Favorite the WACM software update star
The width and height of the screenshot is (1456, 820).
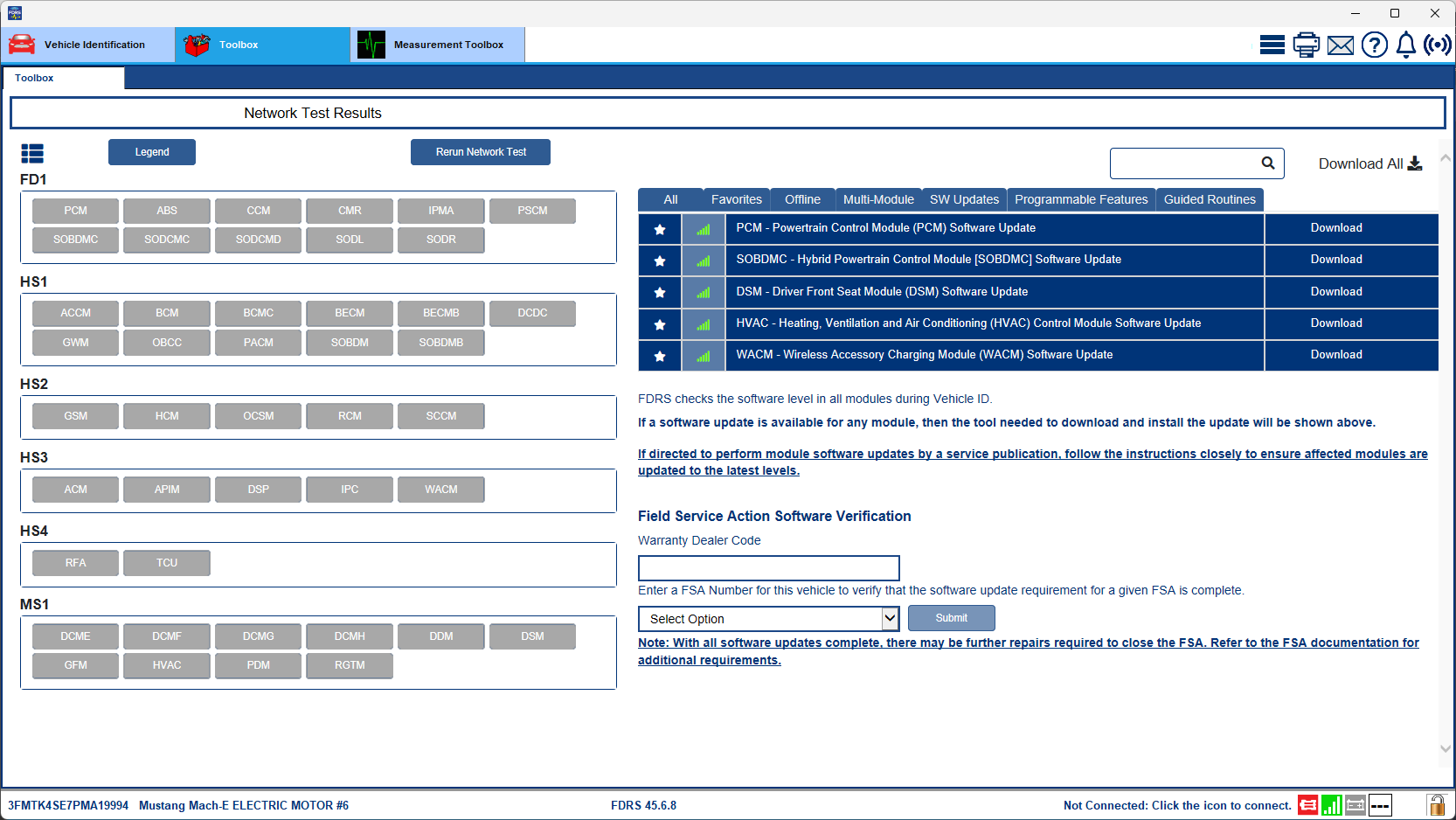tap(660, 356)
